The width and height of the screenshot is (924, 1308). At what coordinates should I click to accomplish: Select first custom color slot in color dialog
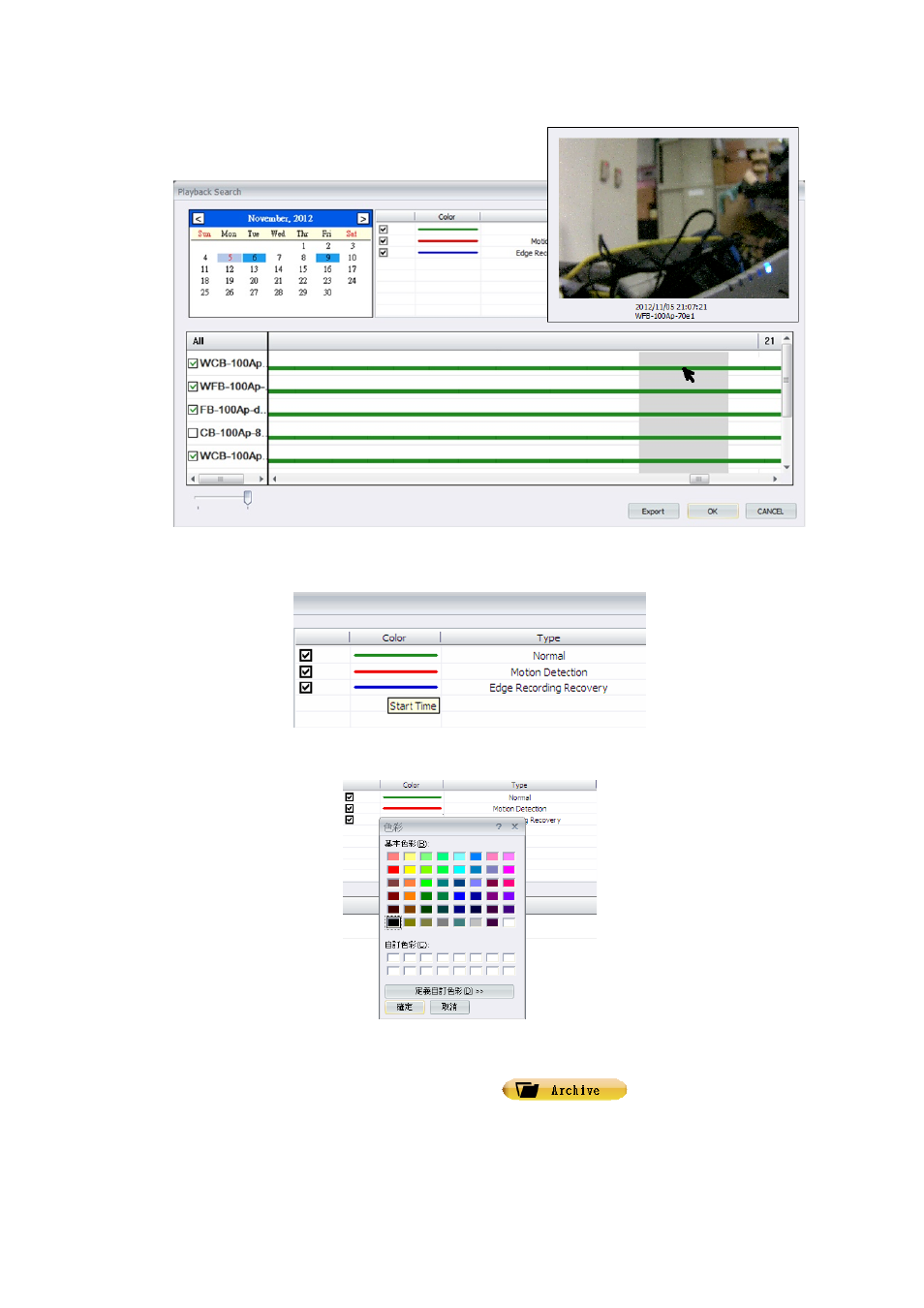click(393, 958)
